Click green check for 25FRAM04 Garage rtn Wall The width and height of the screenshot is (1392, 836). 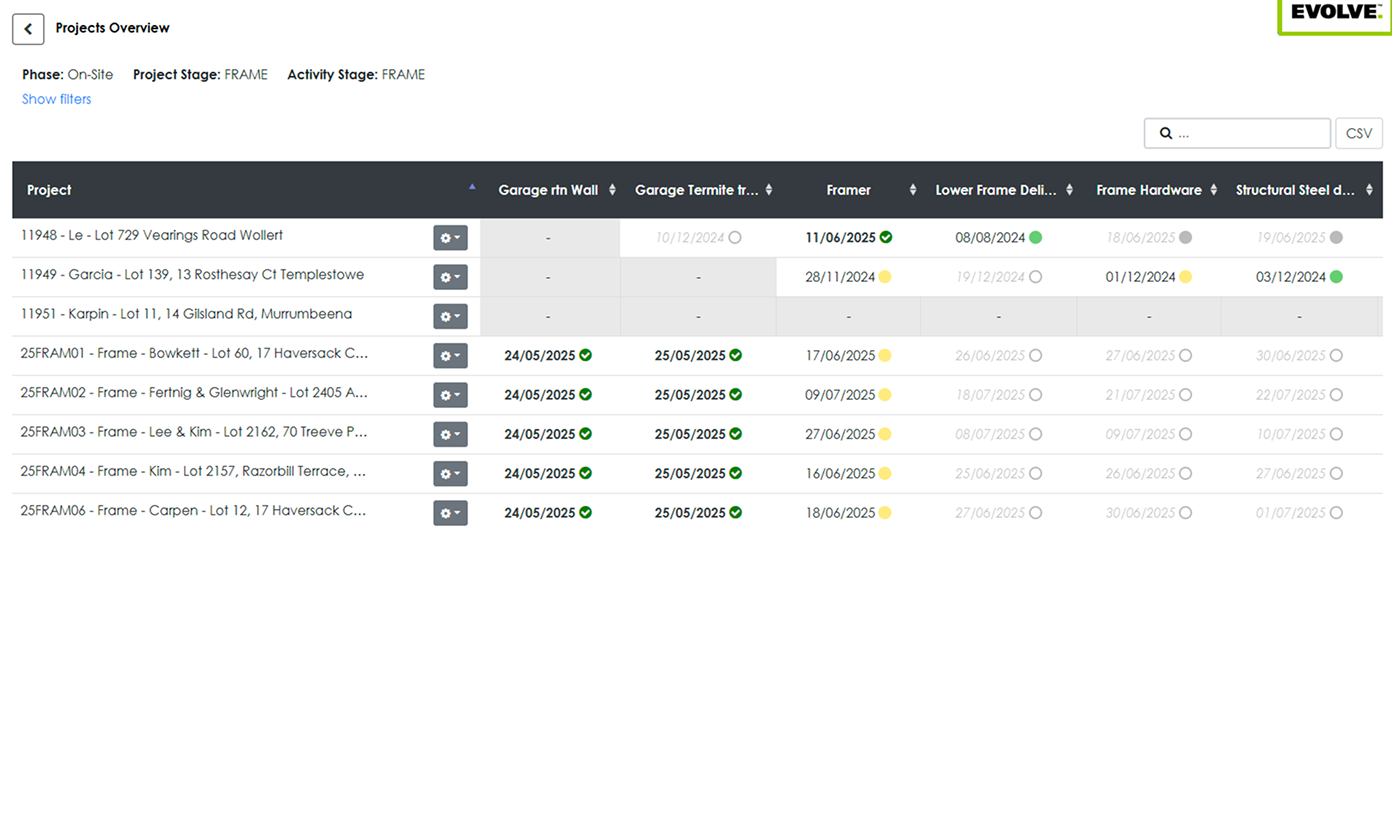click(585, 473)
